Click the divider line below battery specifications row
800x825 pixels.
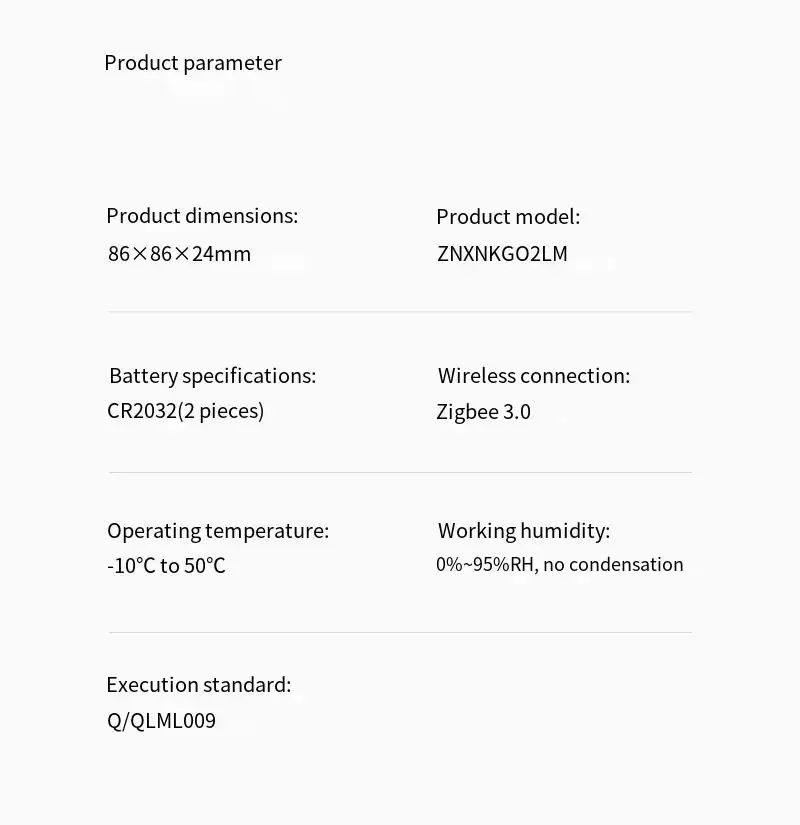(400, 472)
